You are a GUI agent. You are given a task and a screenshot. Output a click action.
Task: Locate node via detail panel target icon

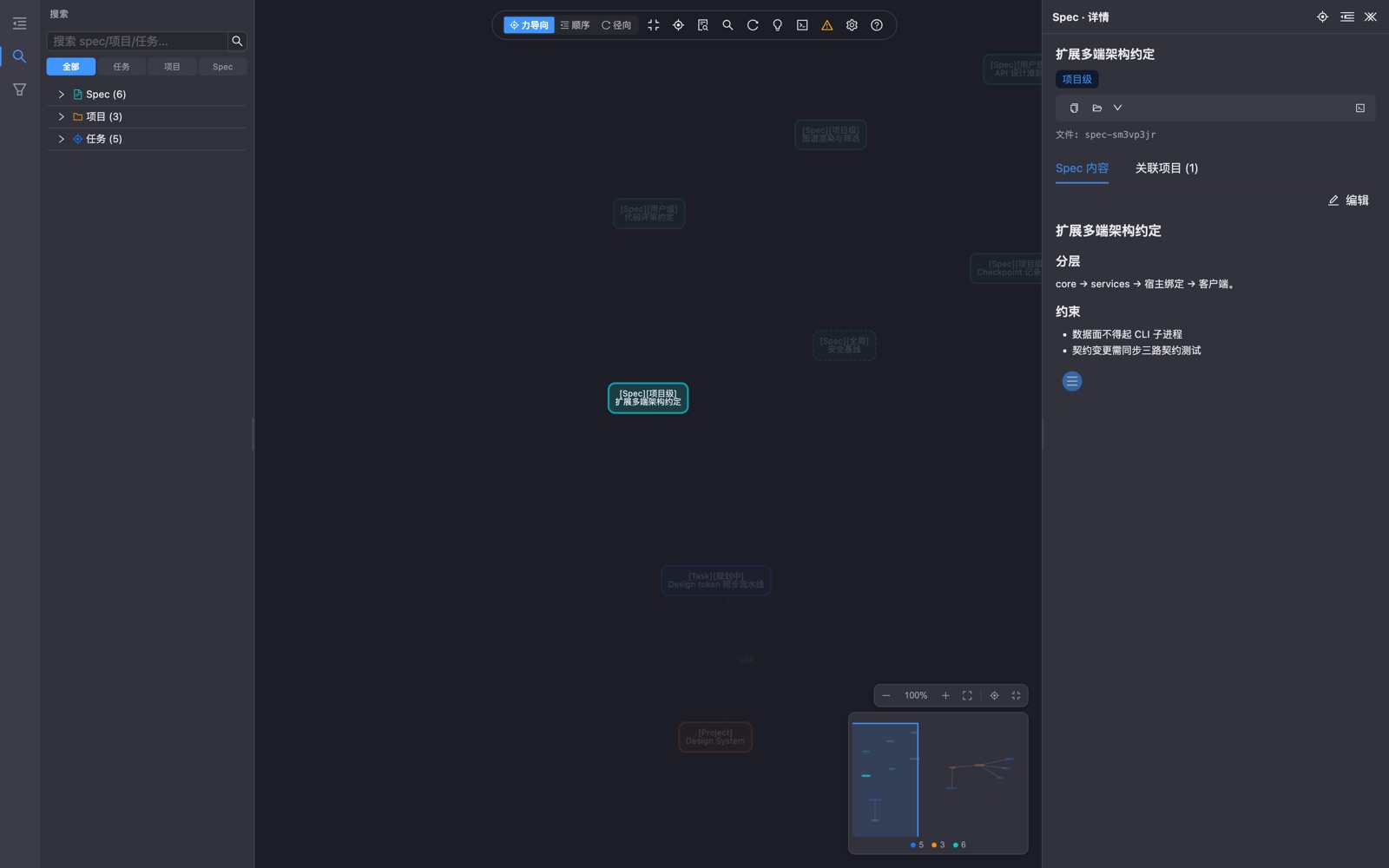[1322, 16]
